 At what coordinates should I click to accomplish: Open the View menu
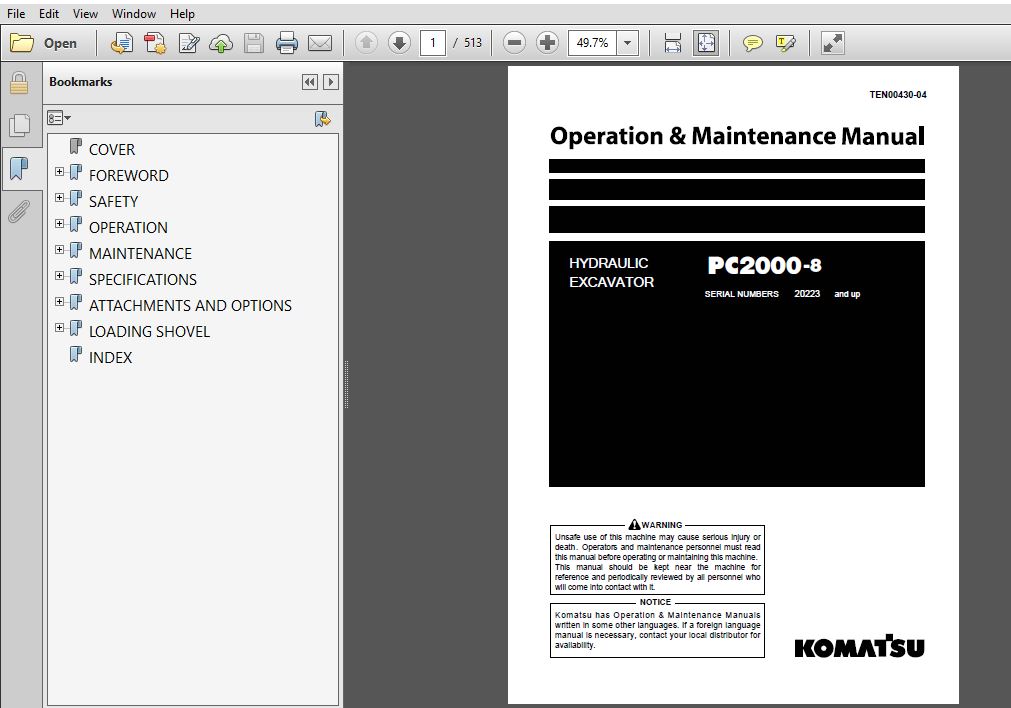(85, 14)
